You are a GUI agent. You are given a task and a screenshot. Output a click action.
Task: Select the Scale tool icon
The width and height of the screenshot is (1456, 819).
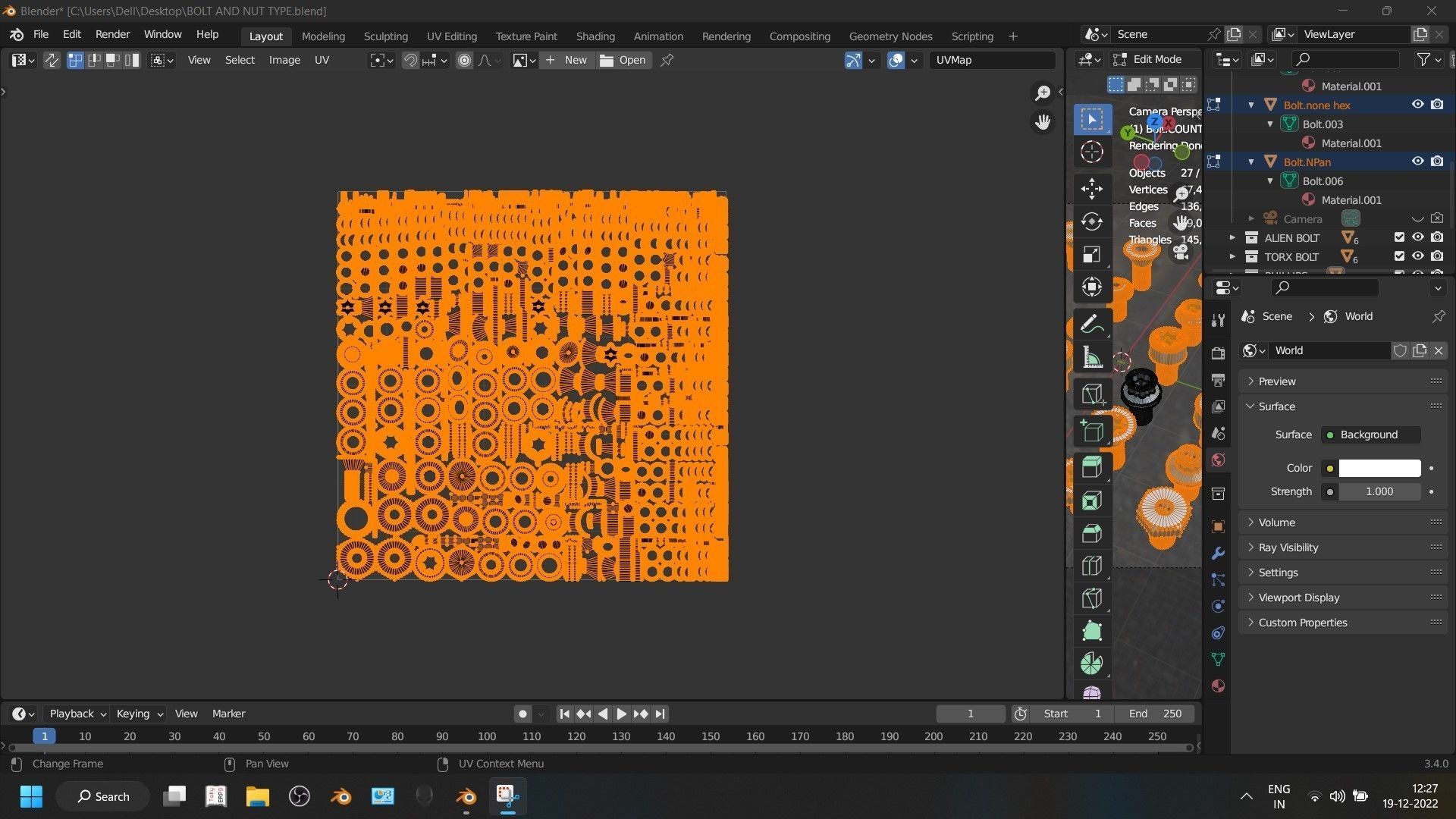(1092, 254)
